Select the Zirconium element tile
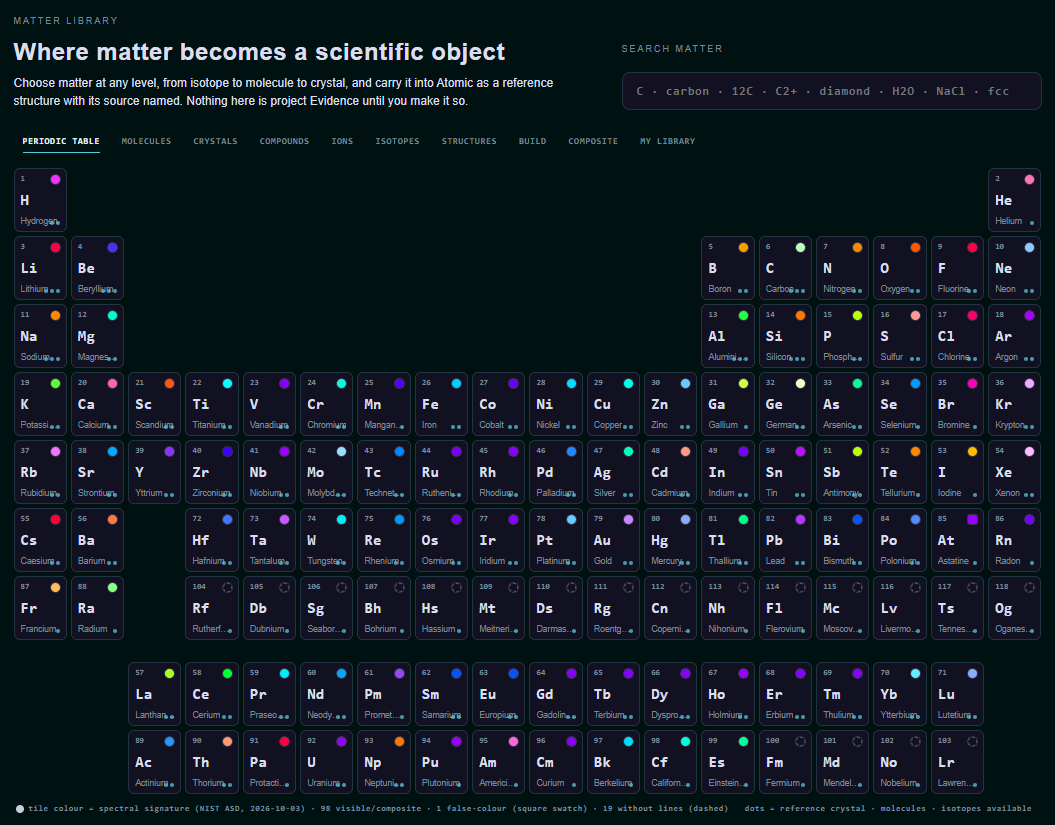The height and width of the screenshot is (825, 1055). (x=212, y=472)
